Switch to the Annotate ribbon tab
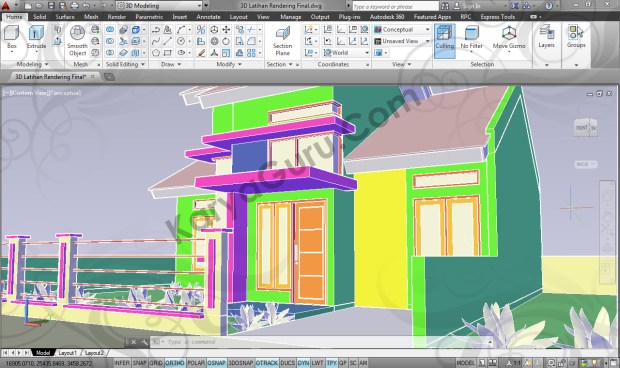This screenshot has height=368, width=620. 208,17
